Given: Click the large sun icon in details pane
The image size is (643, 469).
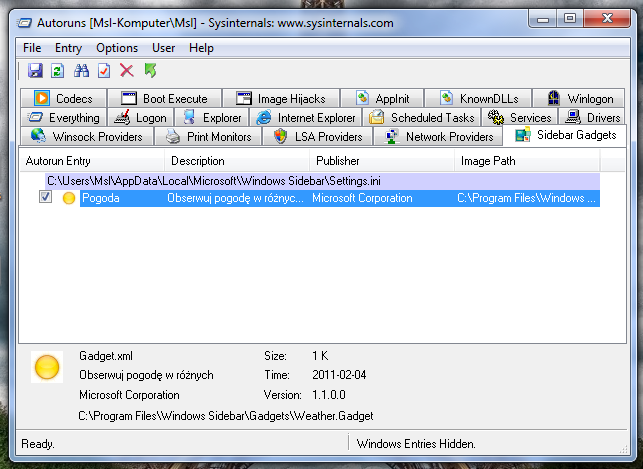Looking at the screenshot, I should 47,367.
